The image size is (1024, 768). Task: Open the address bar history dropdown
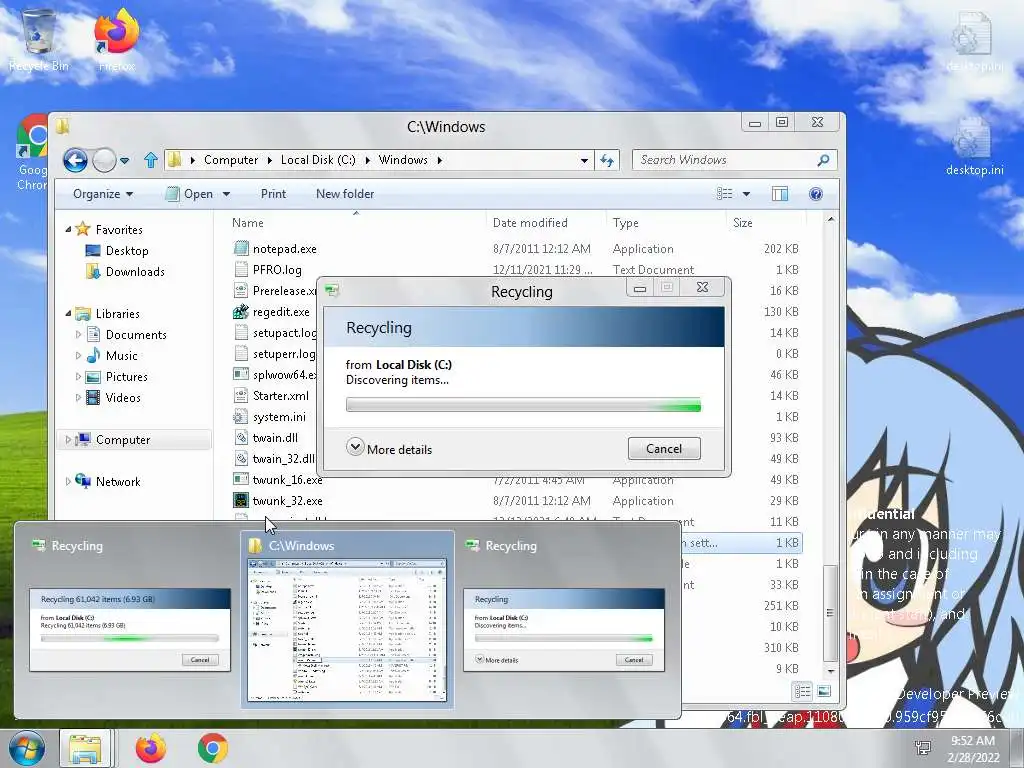(x=584, y=160)
